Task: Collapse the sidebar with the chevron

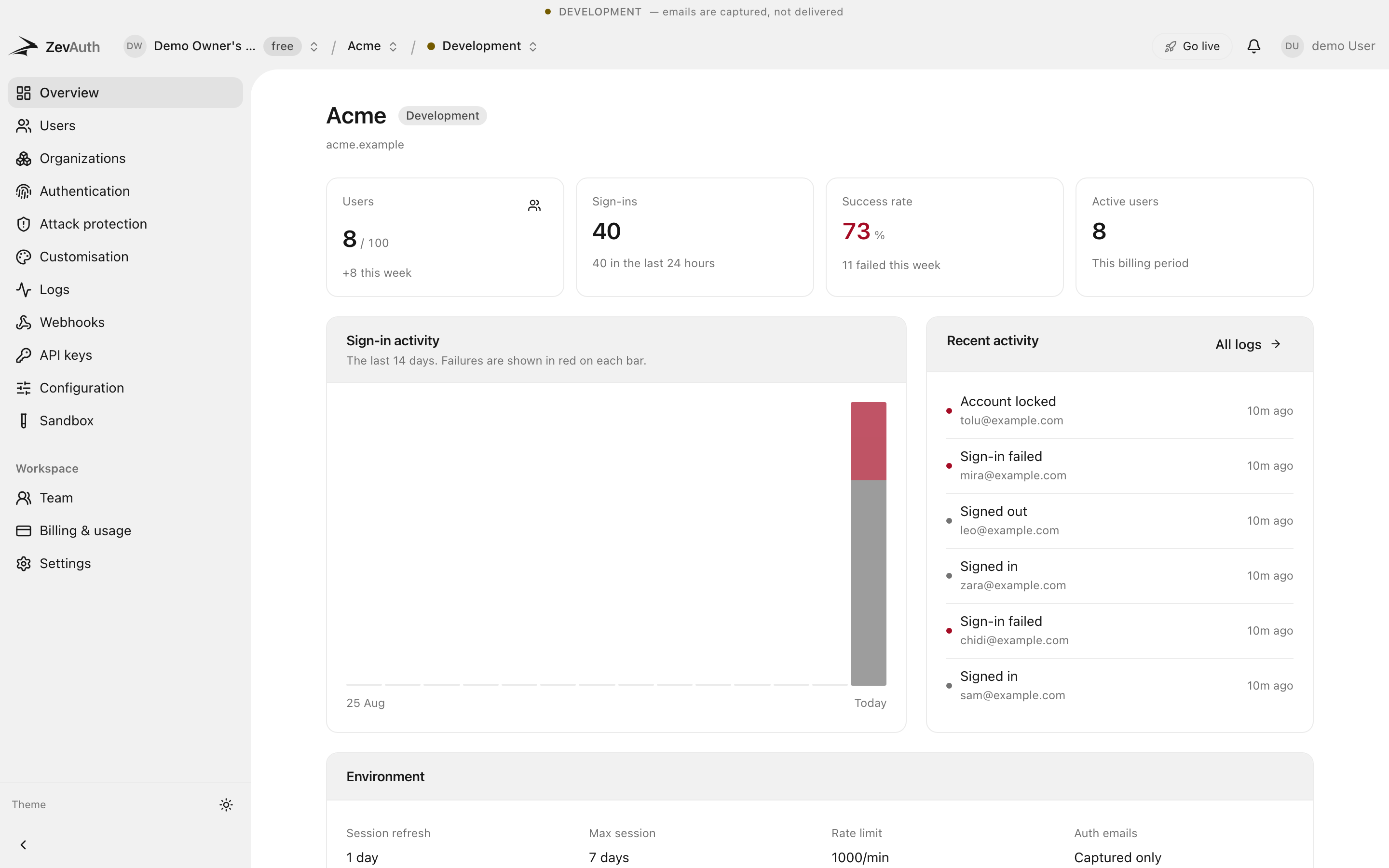Action: [24, 844]
